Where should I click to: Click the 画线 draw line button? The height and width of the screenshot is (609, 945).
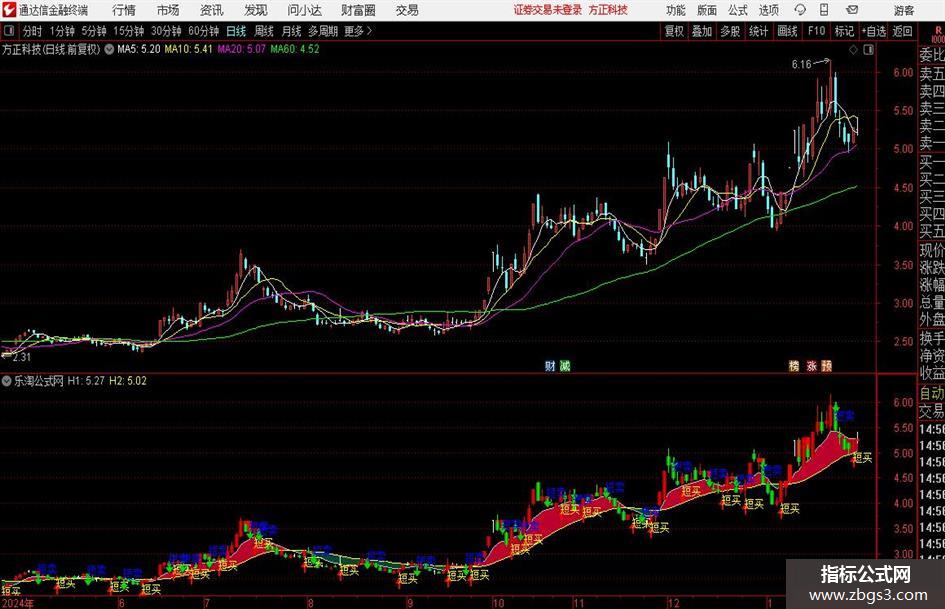tap(787, 31)
